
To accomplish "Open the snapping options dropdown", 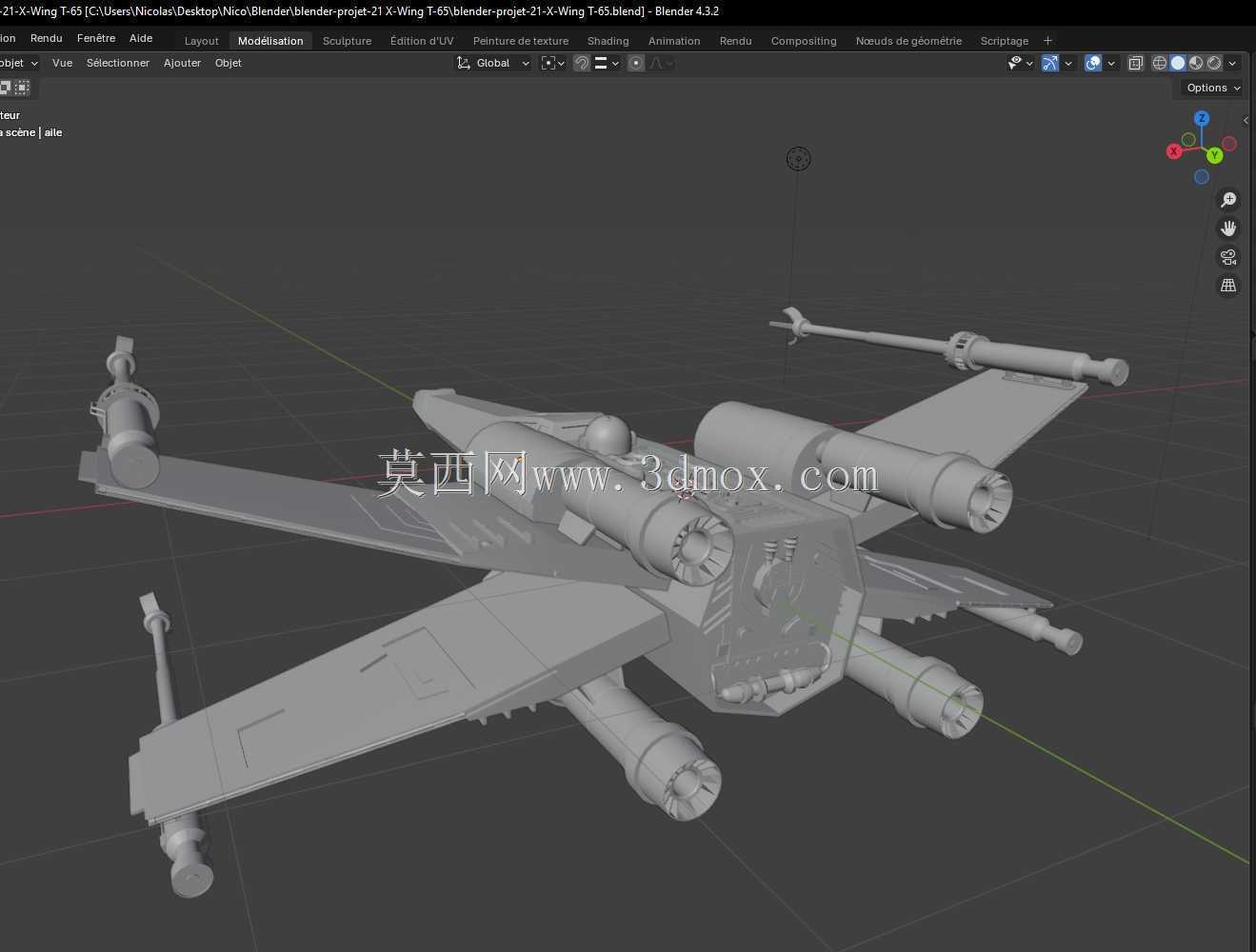I will pos(607,63).
